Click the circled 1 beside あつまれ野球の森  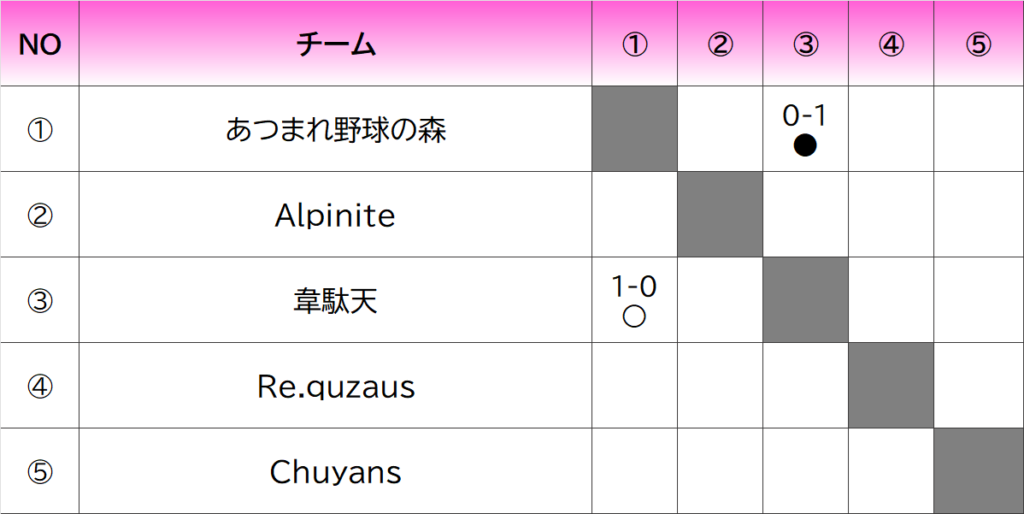[40, 130]
